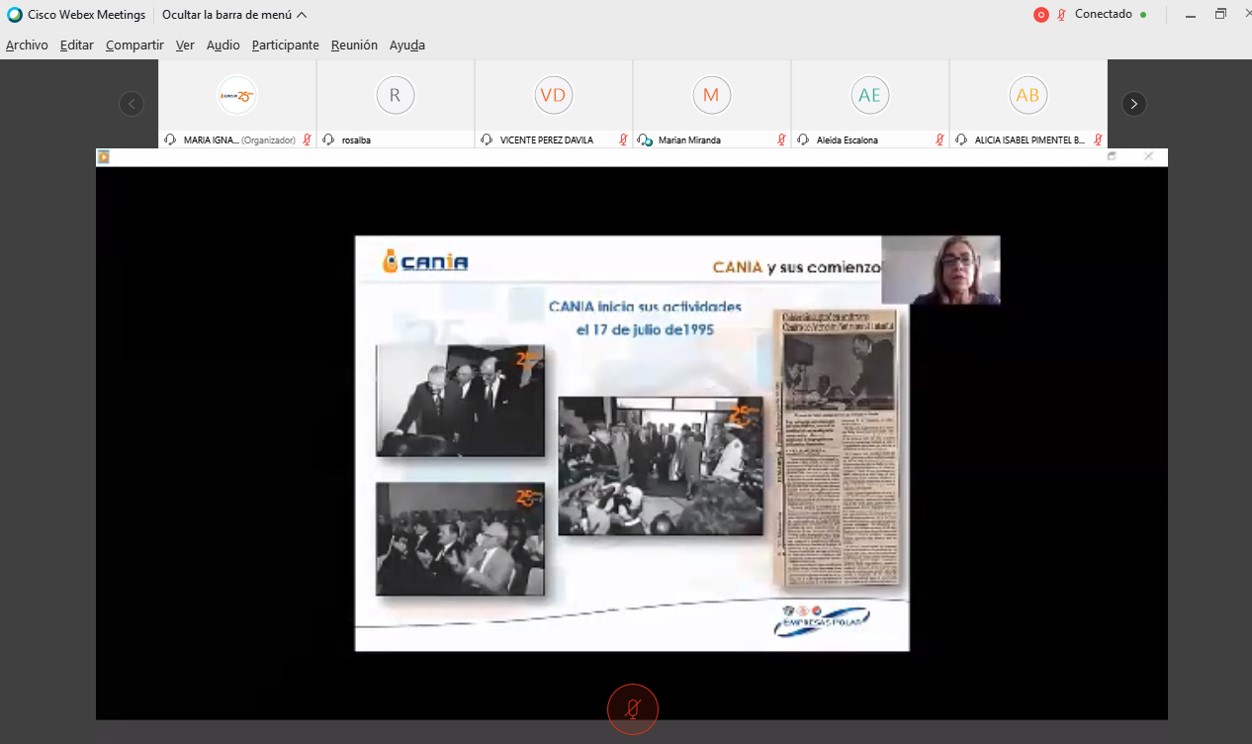Click the M avatar of Marian Miranda
1252x744 pixels.
[x=711, y=95]
